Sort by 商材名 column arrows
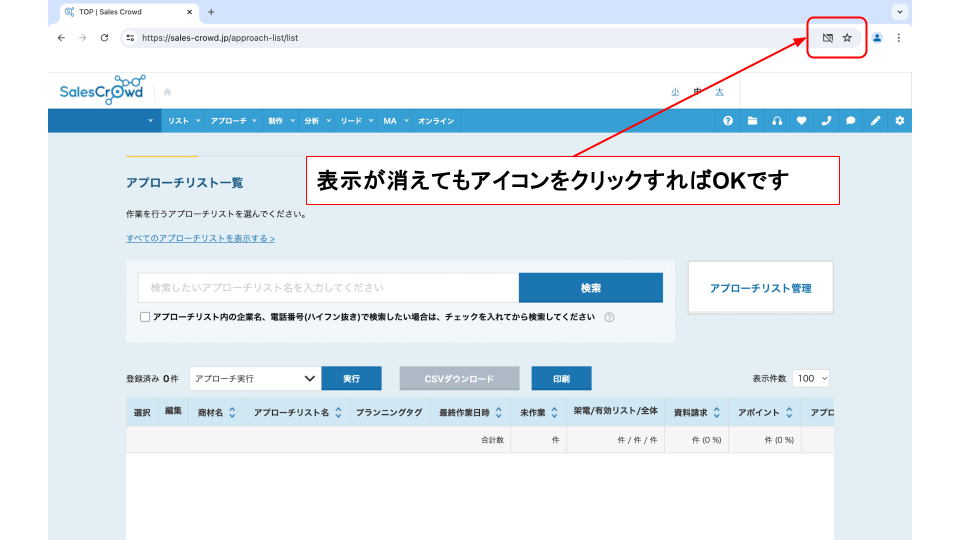Screen dimensions: 960x540 point(232,412)
